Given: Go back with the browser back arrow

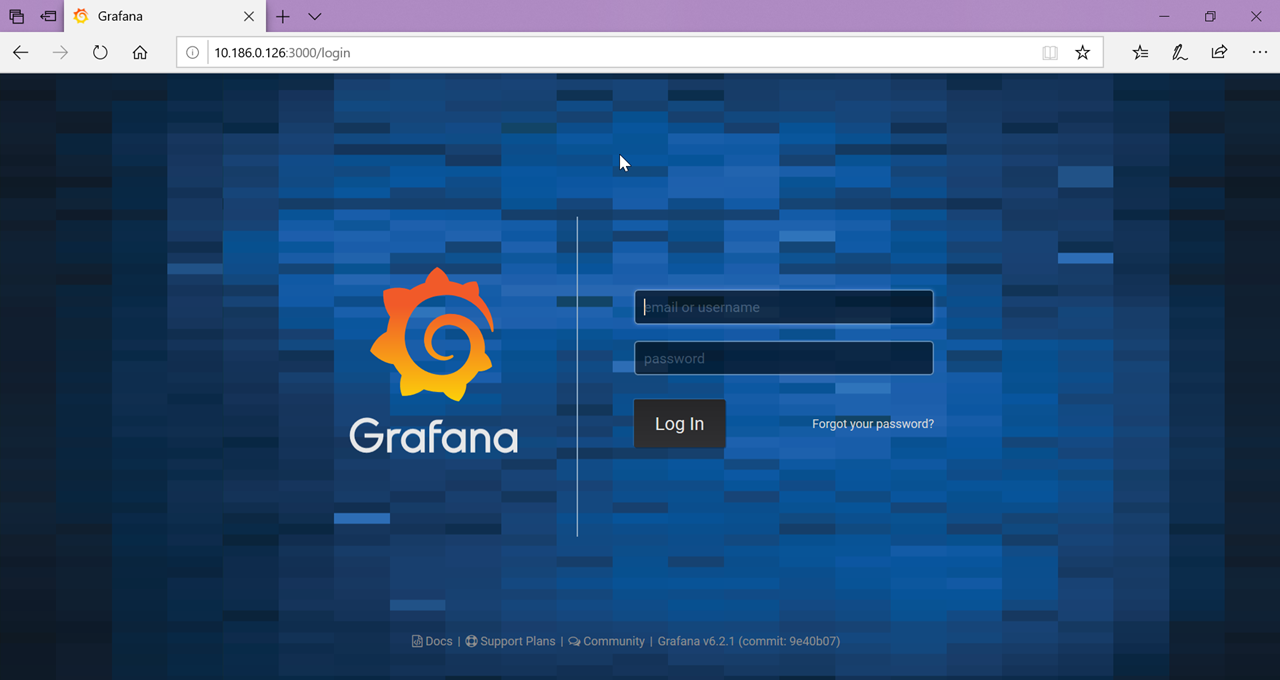Looking at the screenshot, I should pos(21,53).
